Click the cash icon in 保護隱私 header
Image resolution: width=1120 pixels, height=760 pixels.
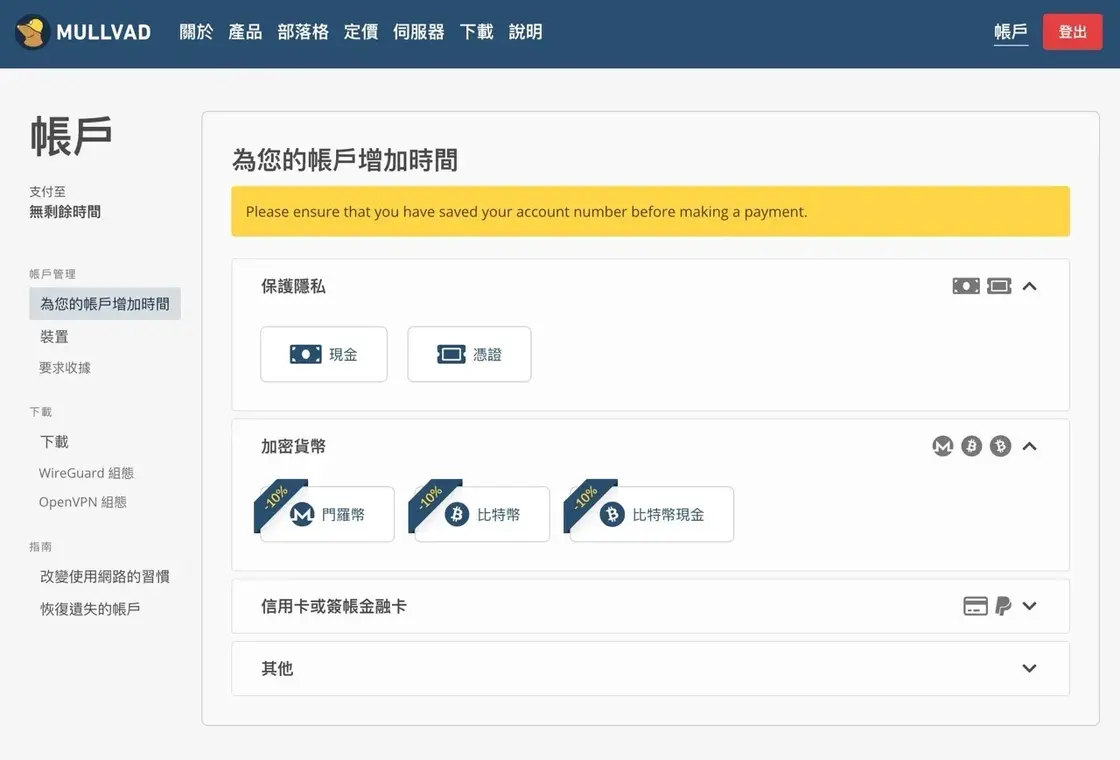[966, 286]
